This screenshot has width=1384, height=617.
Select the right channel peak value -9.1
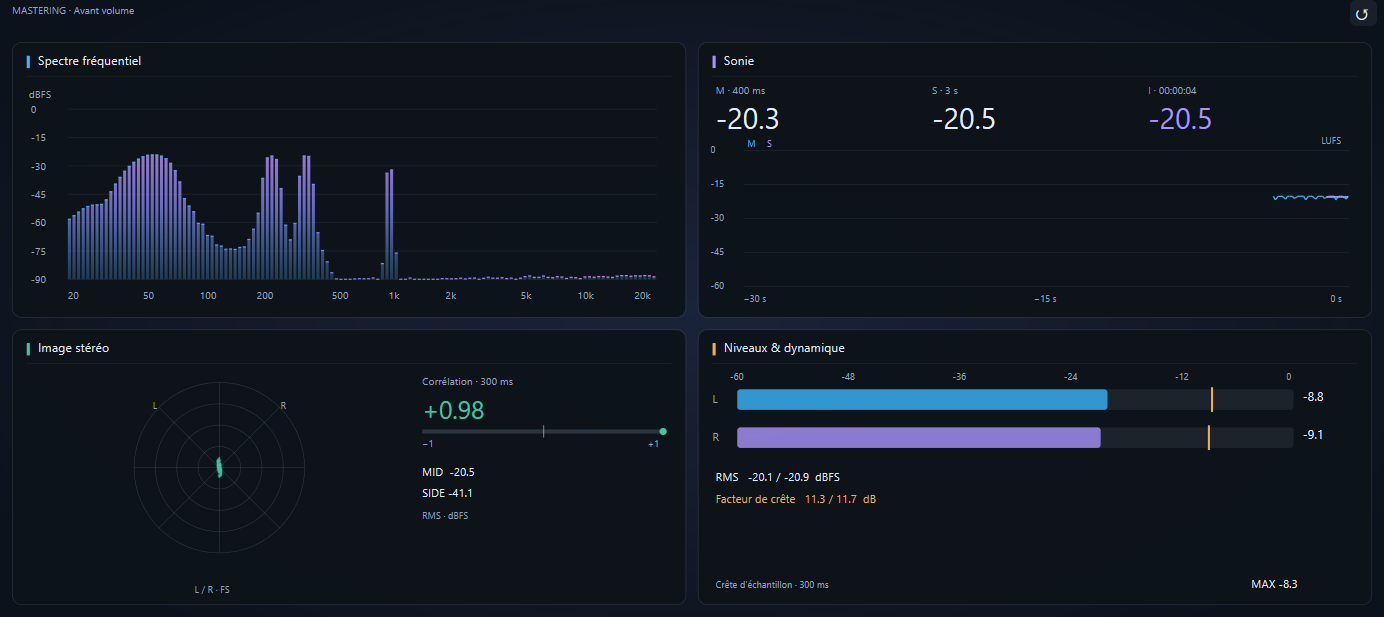pos(1314,435)
